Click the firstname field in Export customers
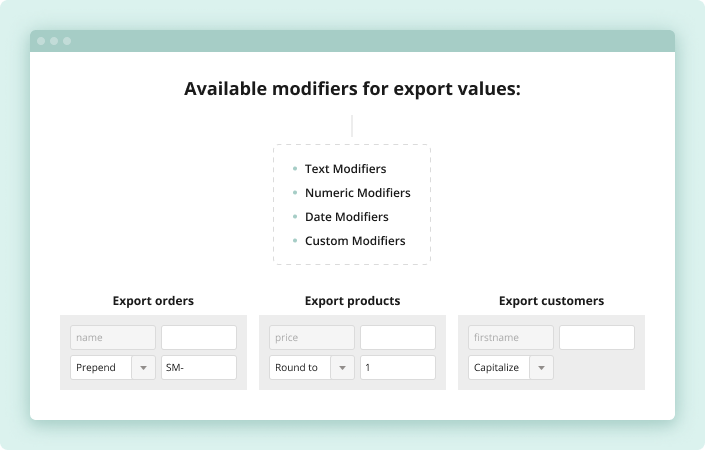 coord(510,338)
